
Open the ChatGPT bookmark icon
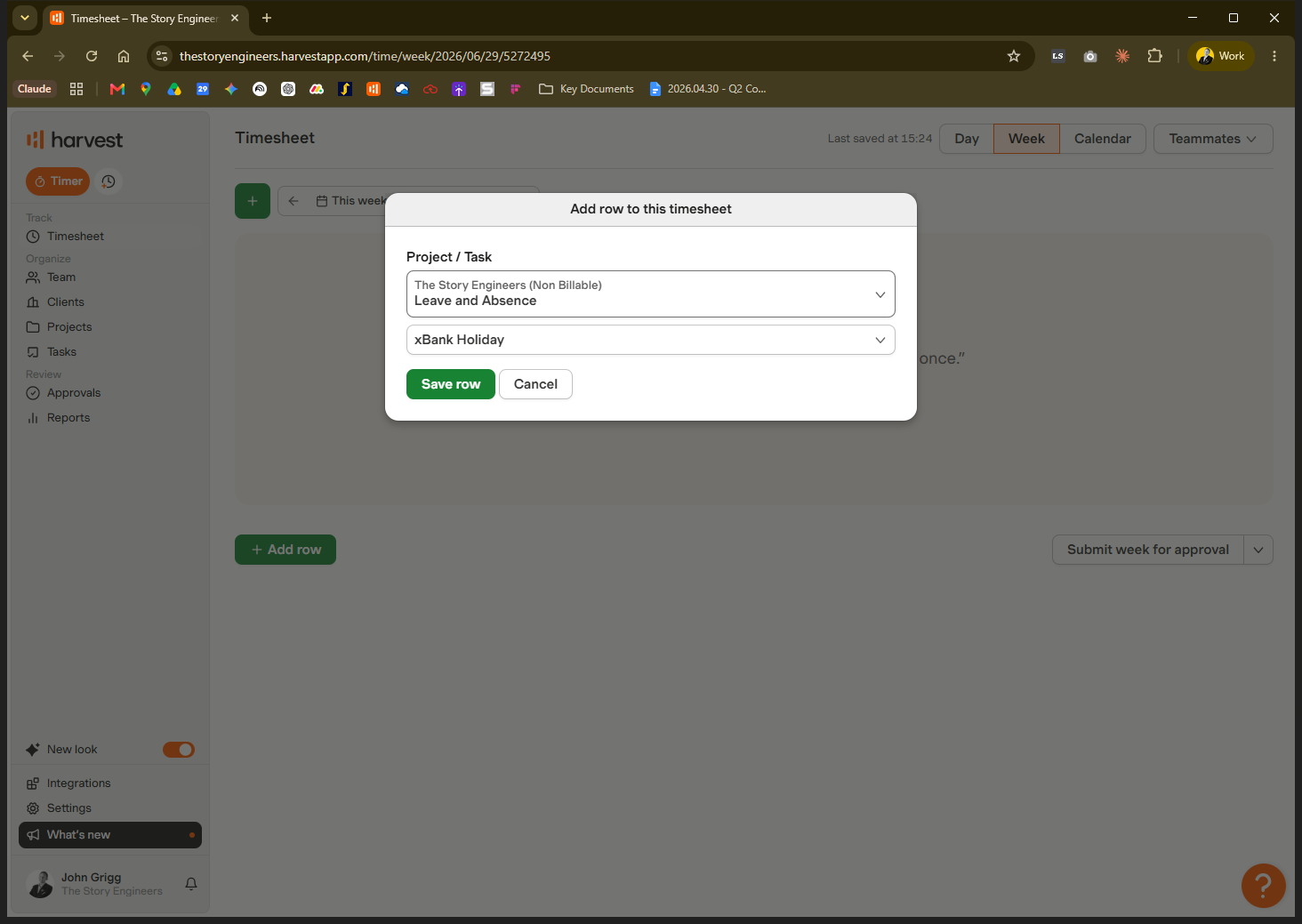(x=288, y=89)
